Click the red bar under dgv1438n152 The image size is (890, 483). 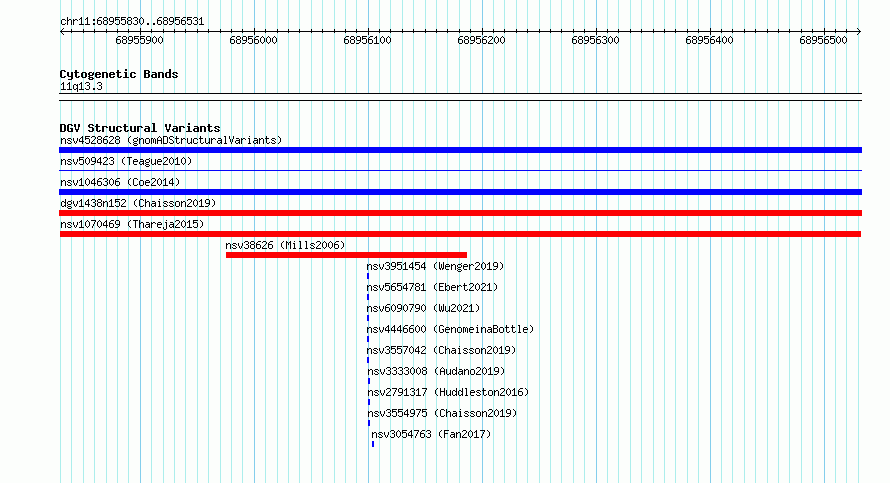[x=460, y=213]
